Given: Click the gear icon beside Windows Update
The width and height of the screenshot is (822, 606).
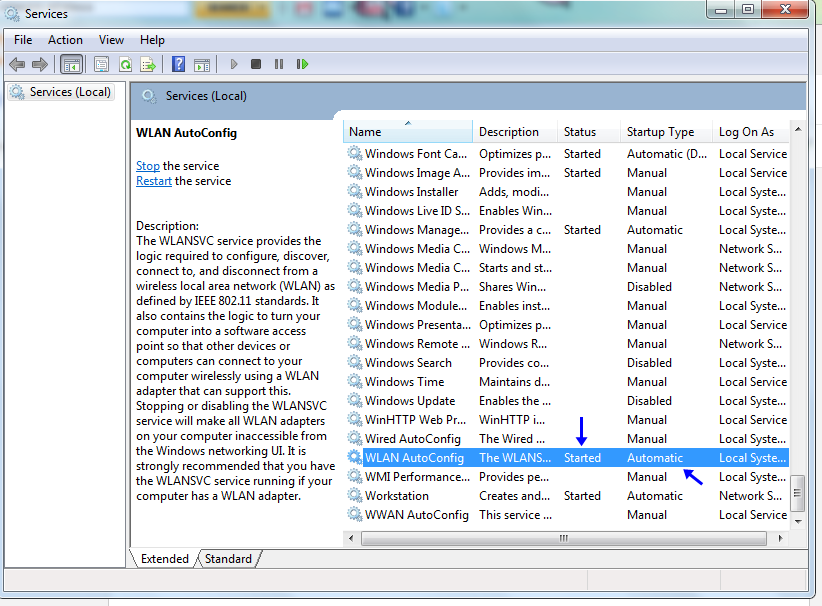Looking at the screenshot, I should 355,401.
